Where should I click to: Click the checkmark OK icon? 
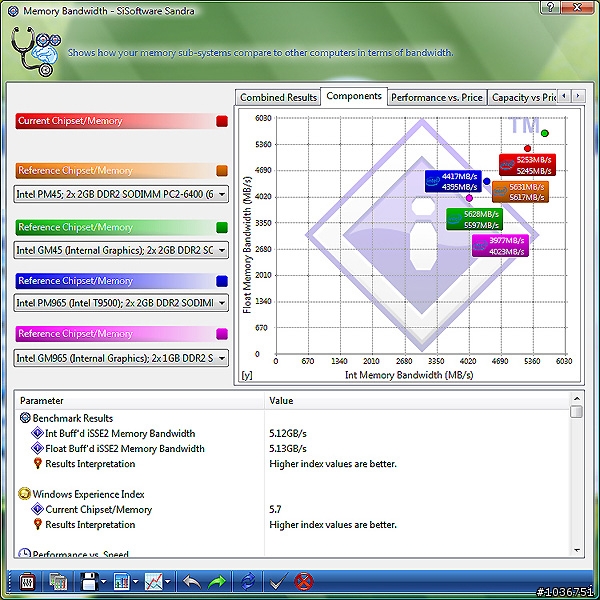click(x=278, y=582)
